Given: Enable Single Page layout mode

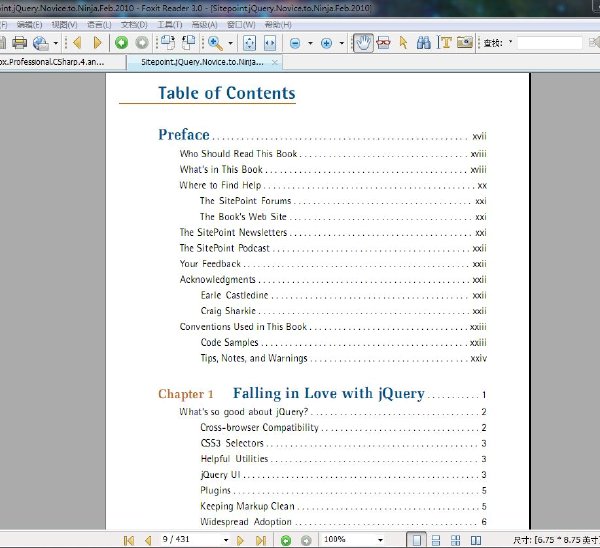Looking at the screenshot, I should tap(416, 540).
